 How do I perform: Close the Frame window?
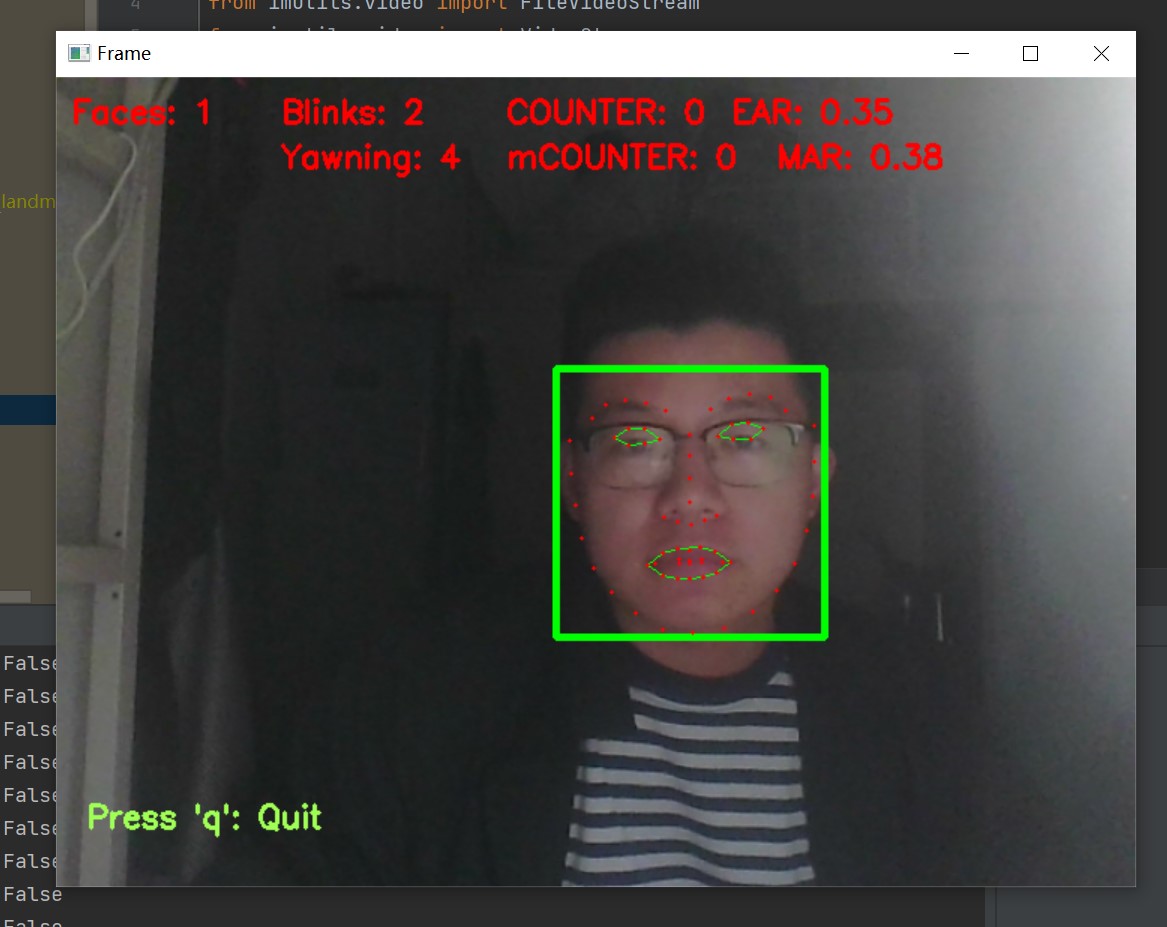point(1101,54)
